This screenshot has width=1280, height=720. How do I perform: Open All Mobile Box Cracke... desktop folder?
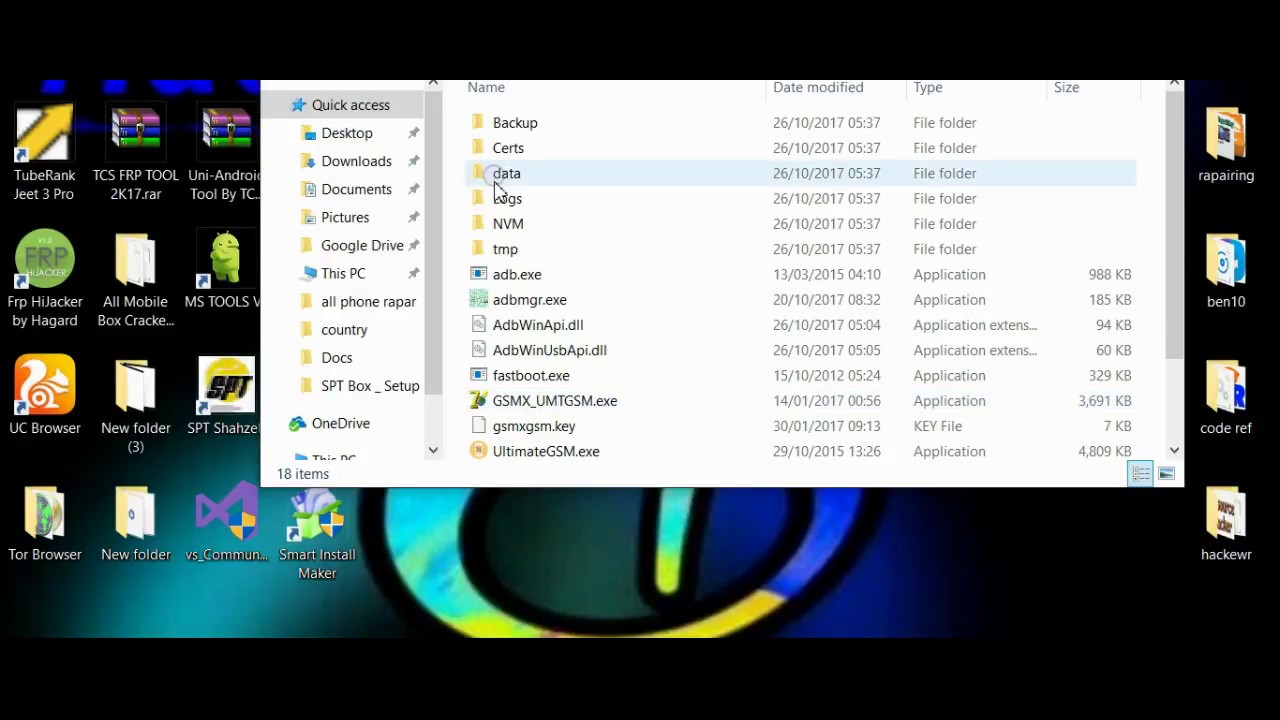pos(136,279)
